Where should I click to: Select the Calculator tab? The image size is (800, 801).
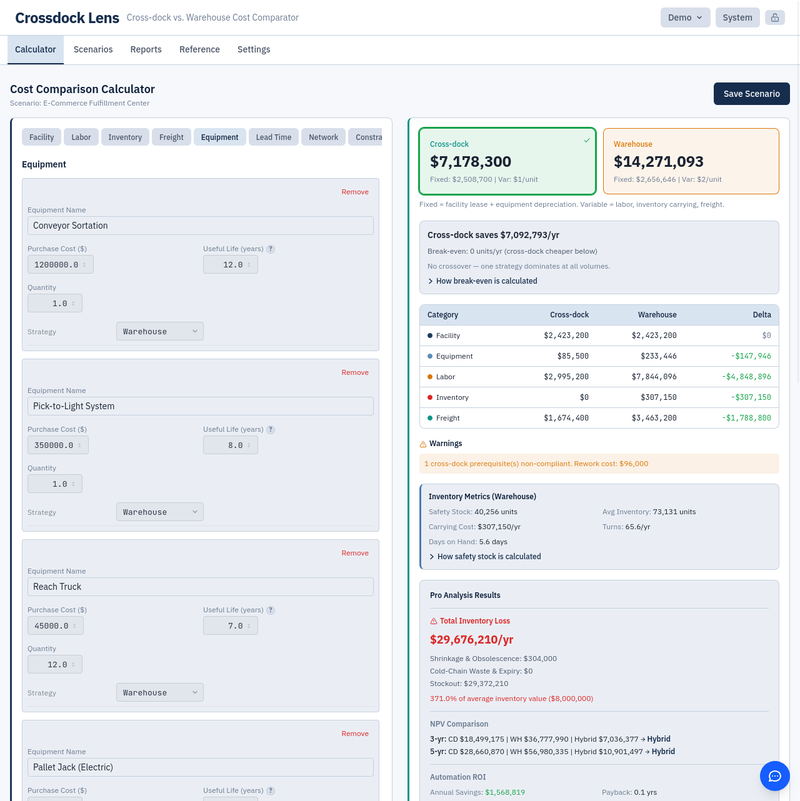pyautogui.click(x=35, y=50)
